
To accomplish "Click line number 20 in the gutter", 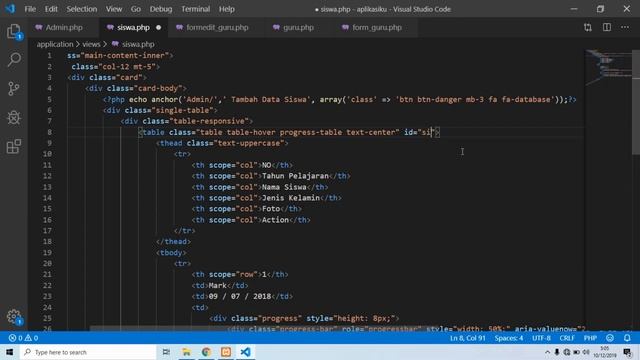I will point(47,264).
